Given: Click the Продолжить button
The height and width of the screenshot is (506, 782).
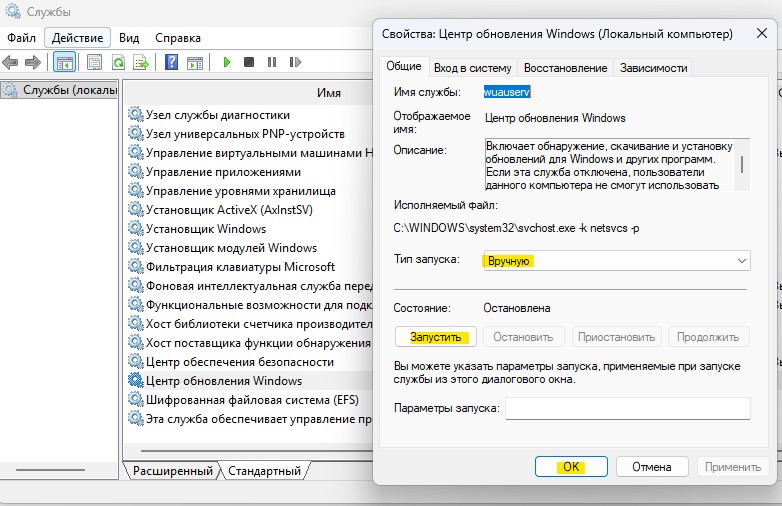Looking at the screenshot, I should (708, 337).
